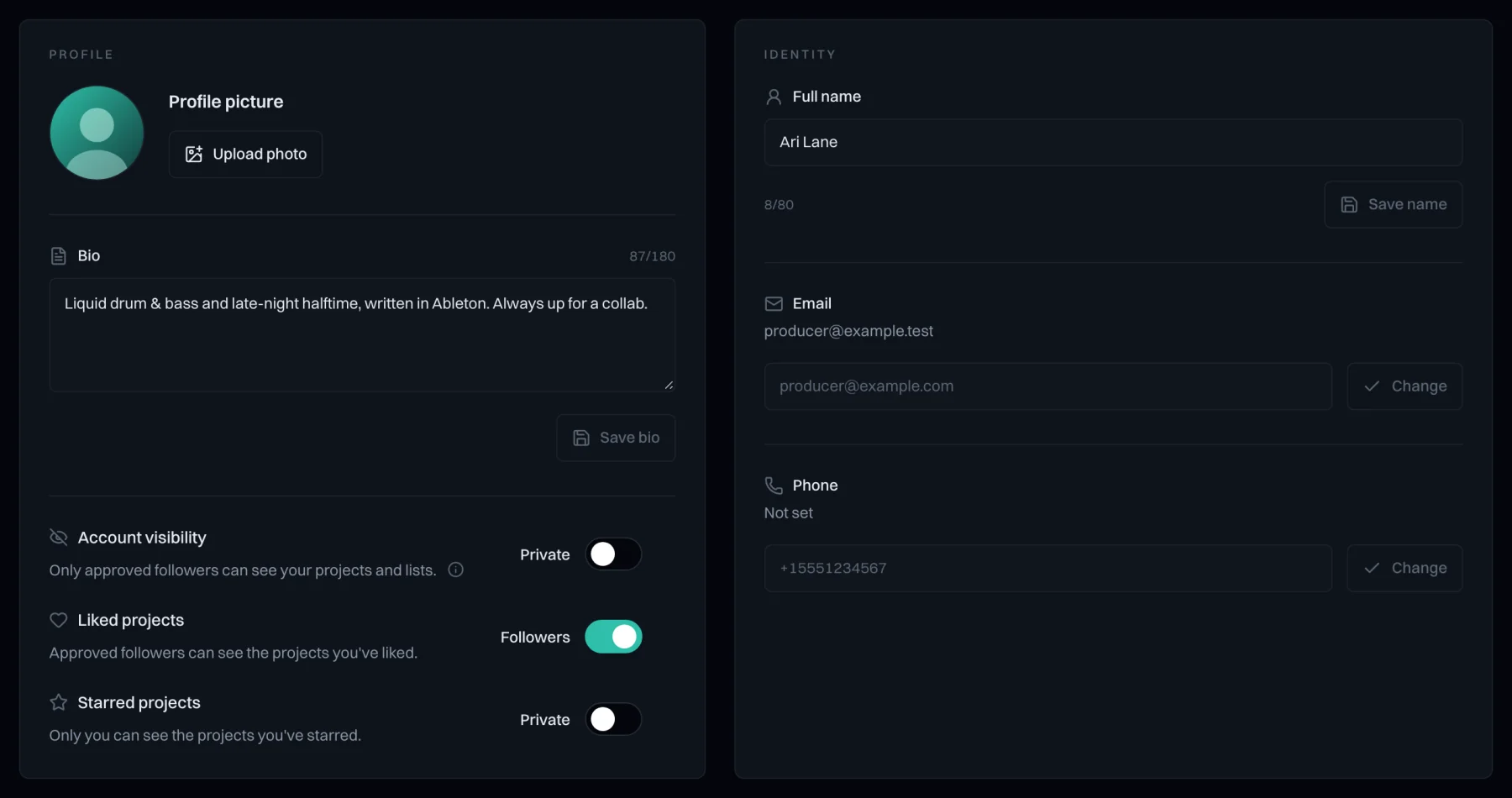
Task: Click the profile avatar image
Action: point(97,133)
